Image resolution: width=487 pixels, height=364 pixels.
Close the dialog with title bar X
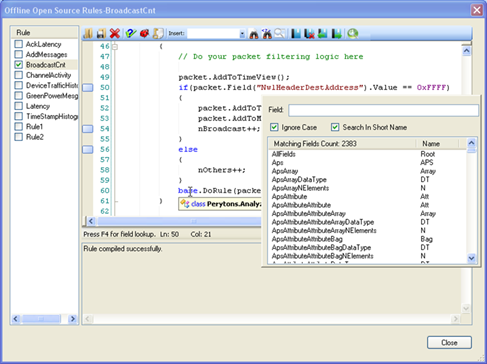(x=477, y=10)
